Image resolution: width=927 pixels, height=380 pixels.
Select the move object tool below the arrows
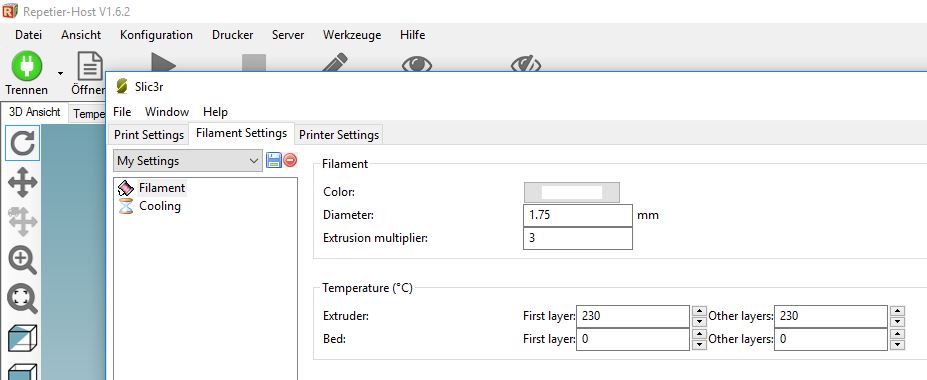coord(22,221)
